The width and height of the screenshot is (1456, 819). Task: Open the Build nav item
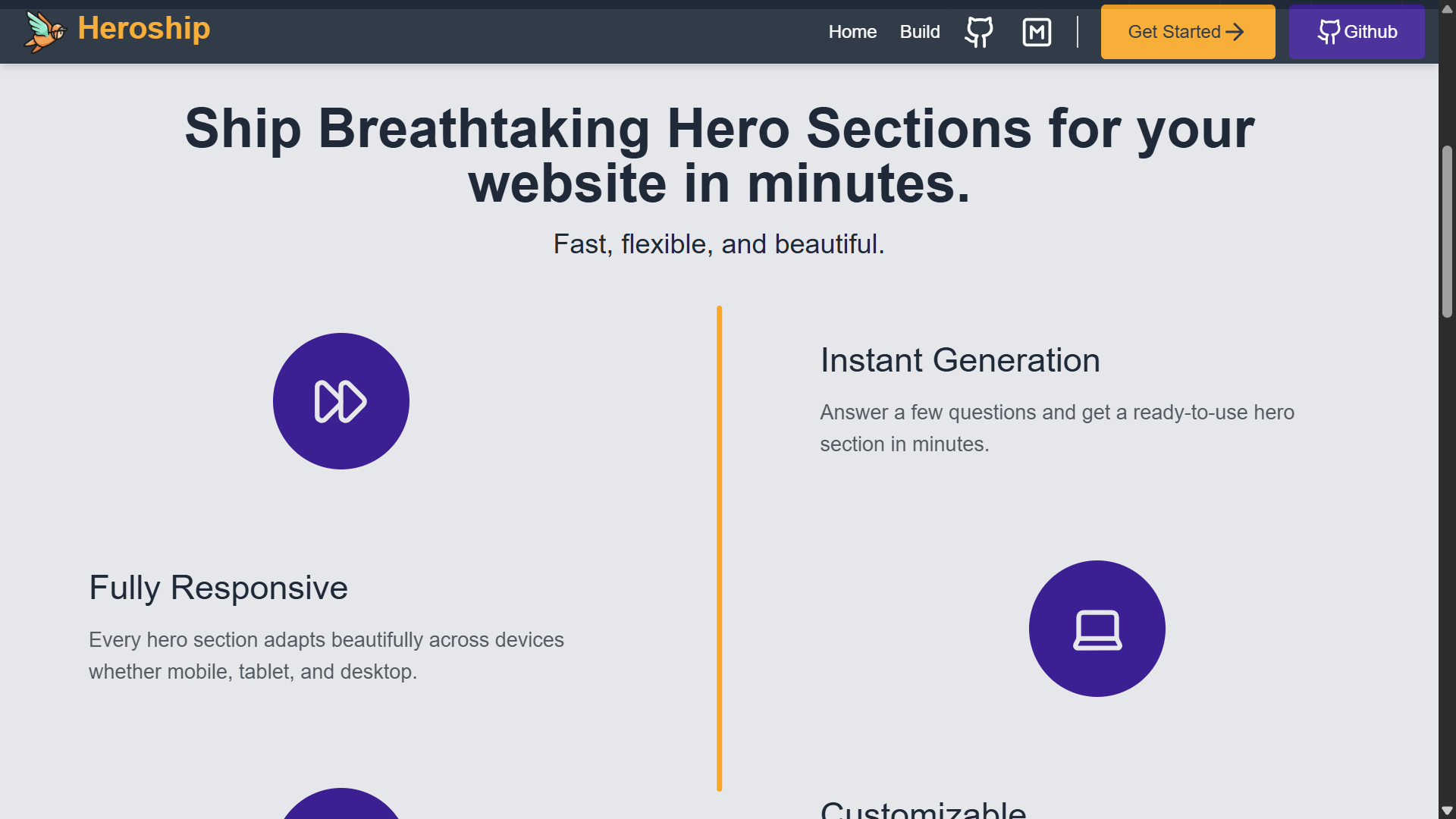click(920, 32)
